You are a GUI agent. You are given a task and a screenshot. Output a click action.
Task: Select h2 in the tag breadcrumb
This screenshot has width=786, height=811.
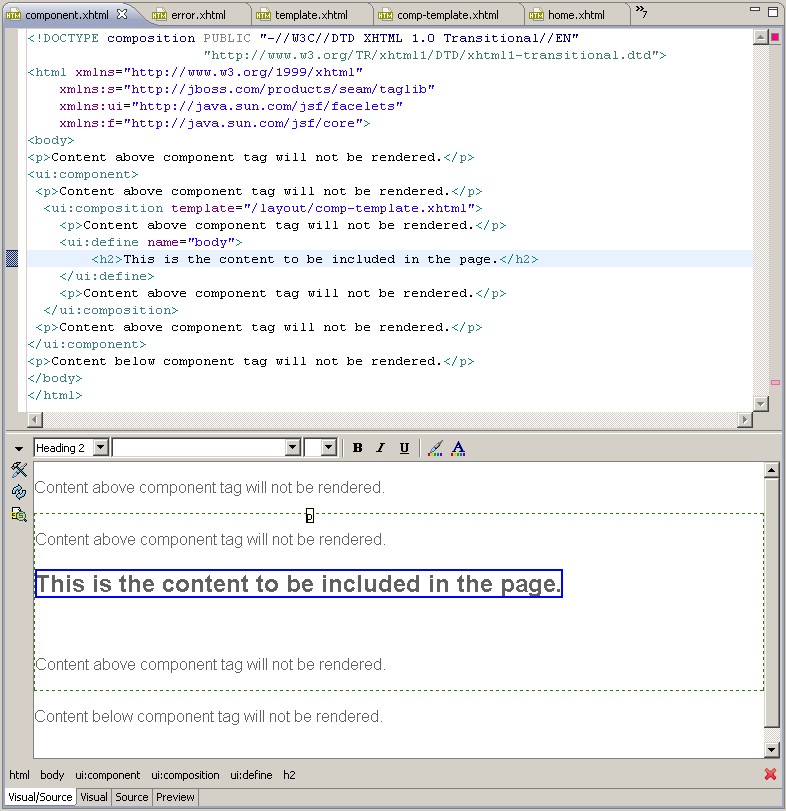pos(289,775)
